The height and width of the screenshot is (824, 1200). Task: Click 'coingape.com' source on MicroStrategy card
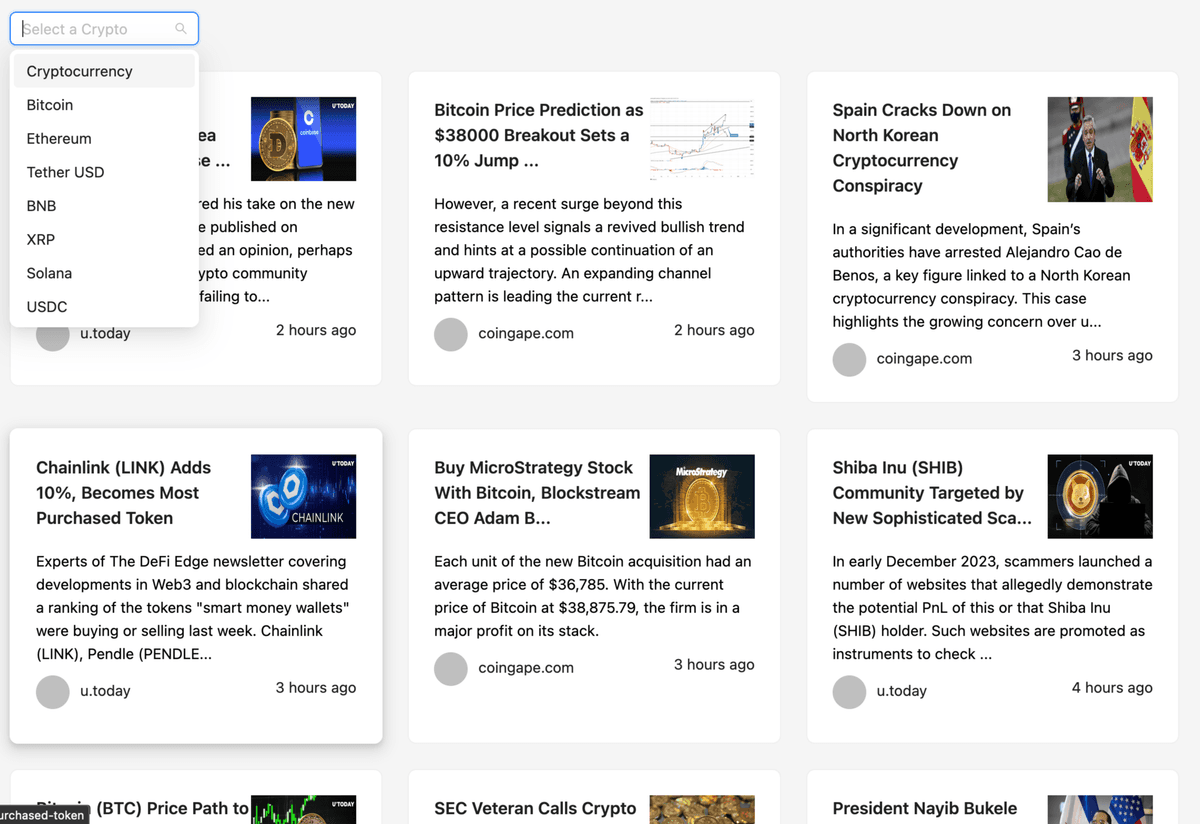click(x=526, y=668)
